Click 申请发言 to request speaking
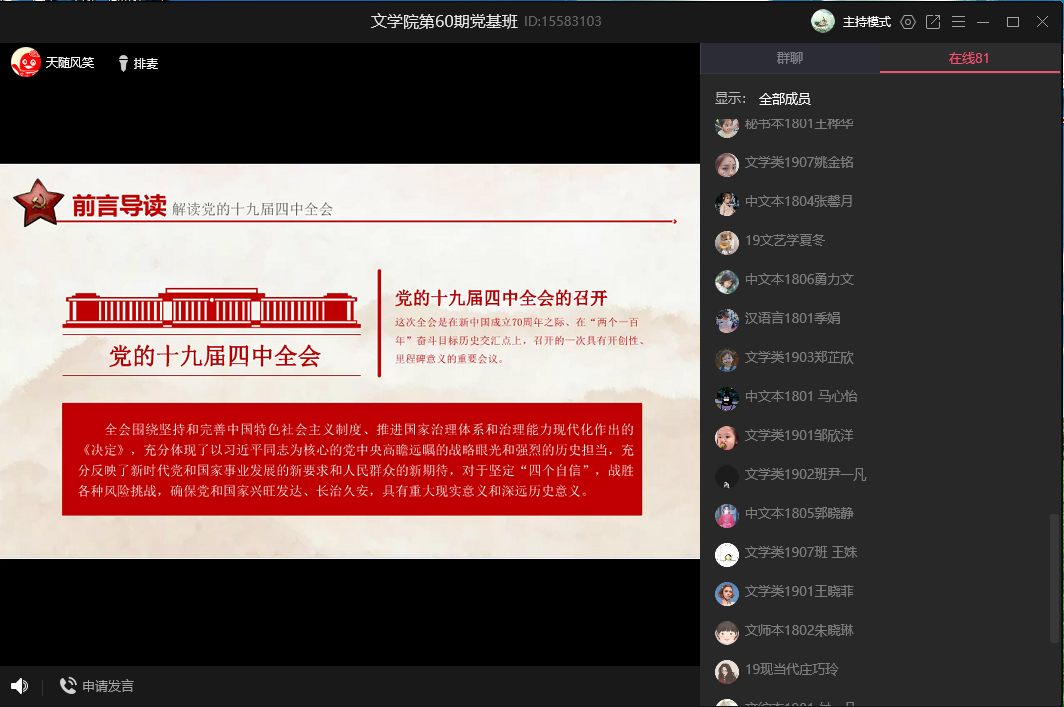 (x=108, y=686)
